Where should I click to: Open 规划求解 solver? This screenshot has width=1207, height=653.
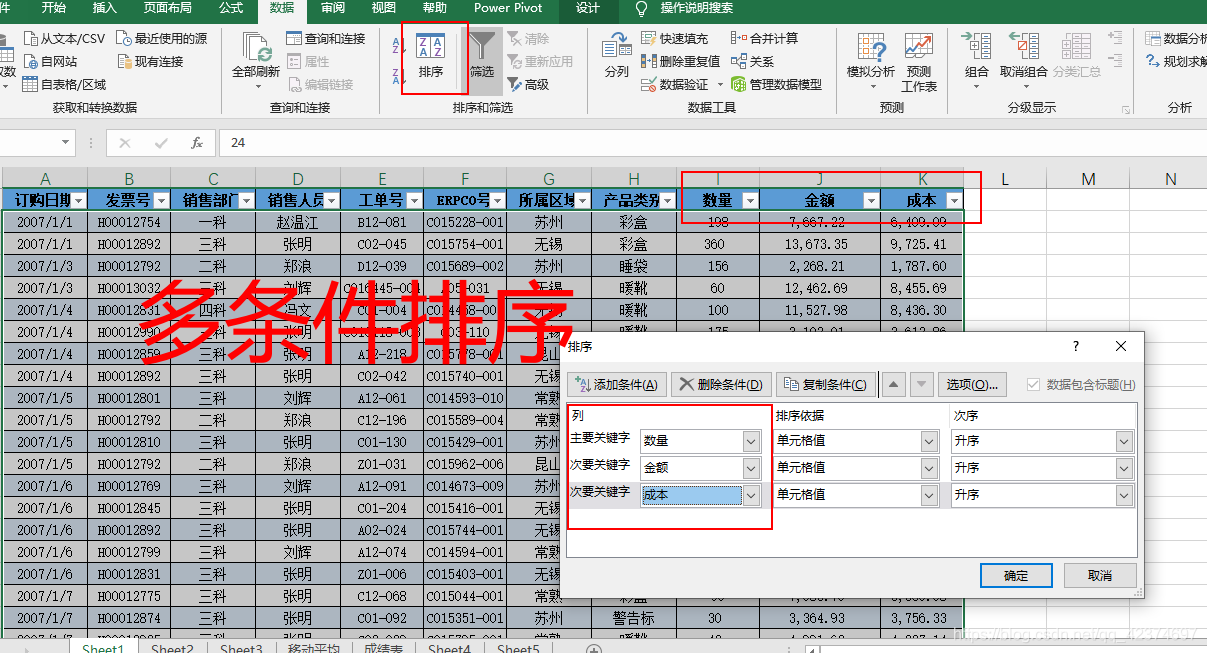(x=1176, y=61)
